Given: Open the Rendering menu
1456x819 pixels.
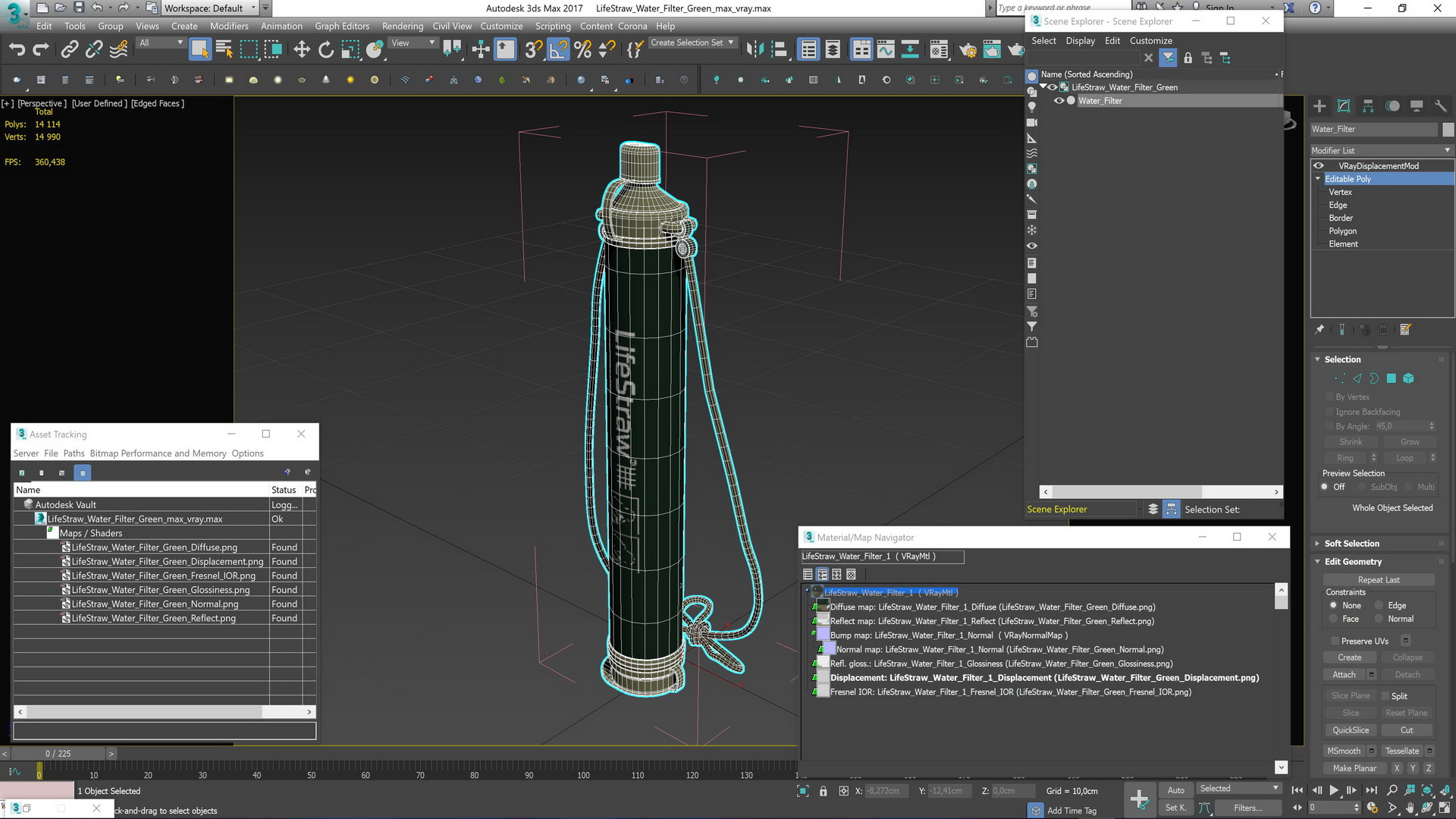Looking at the screenshot, I should 403,26.
